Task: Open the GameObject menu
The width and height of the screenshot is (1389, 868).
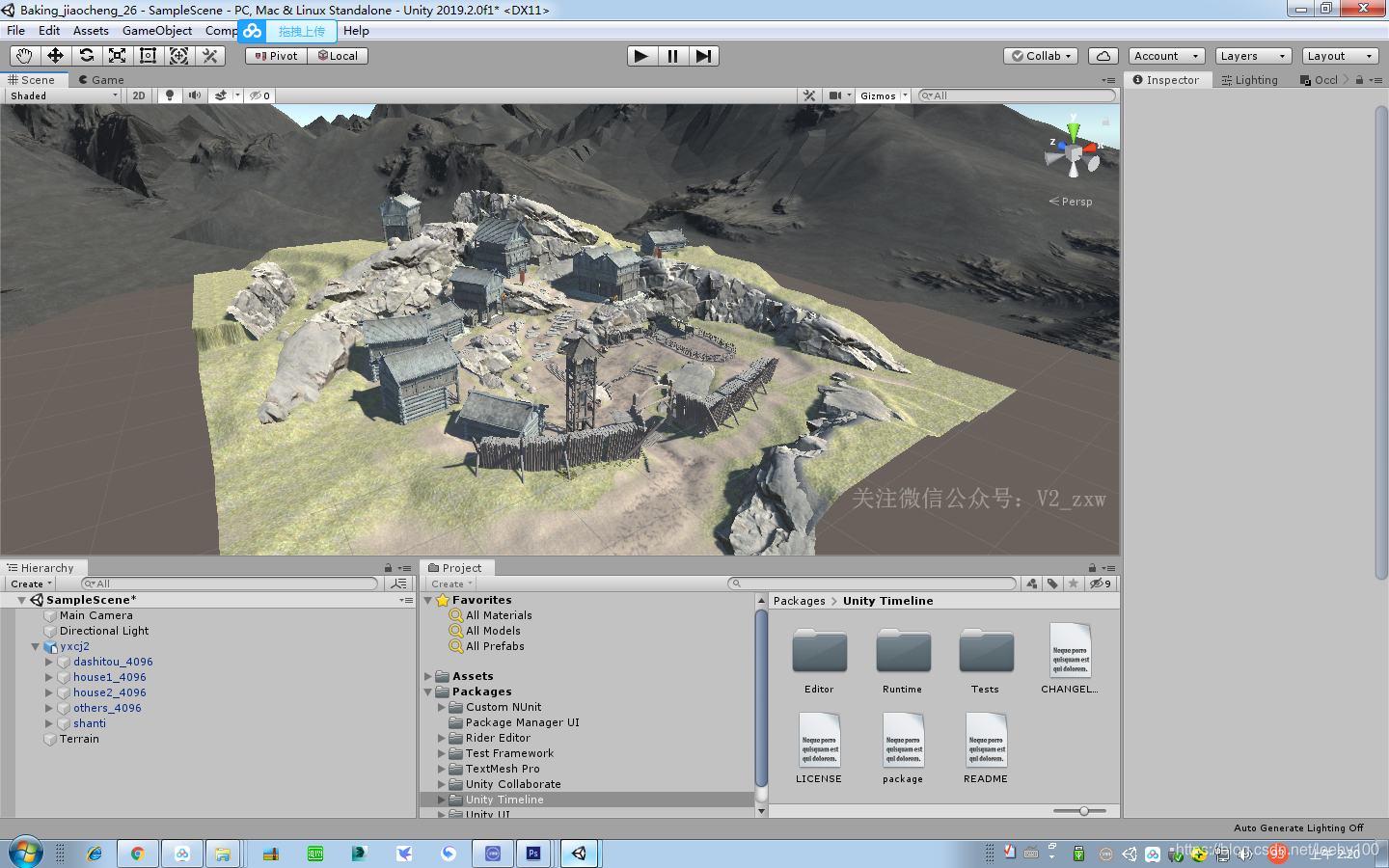Action: coord(157,31)
